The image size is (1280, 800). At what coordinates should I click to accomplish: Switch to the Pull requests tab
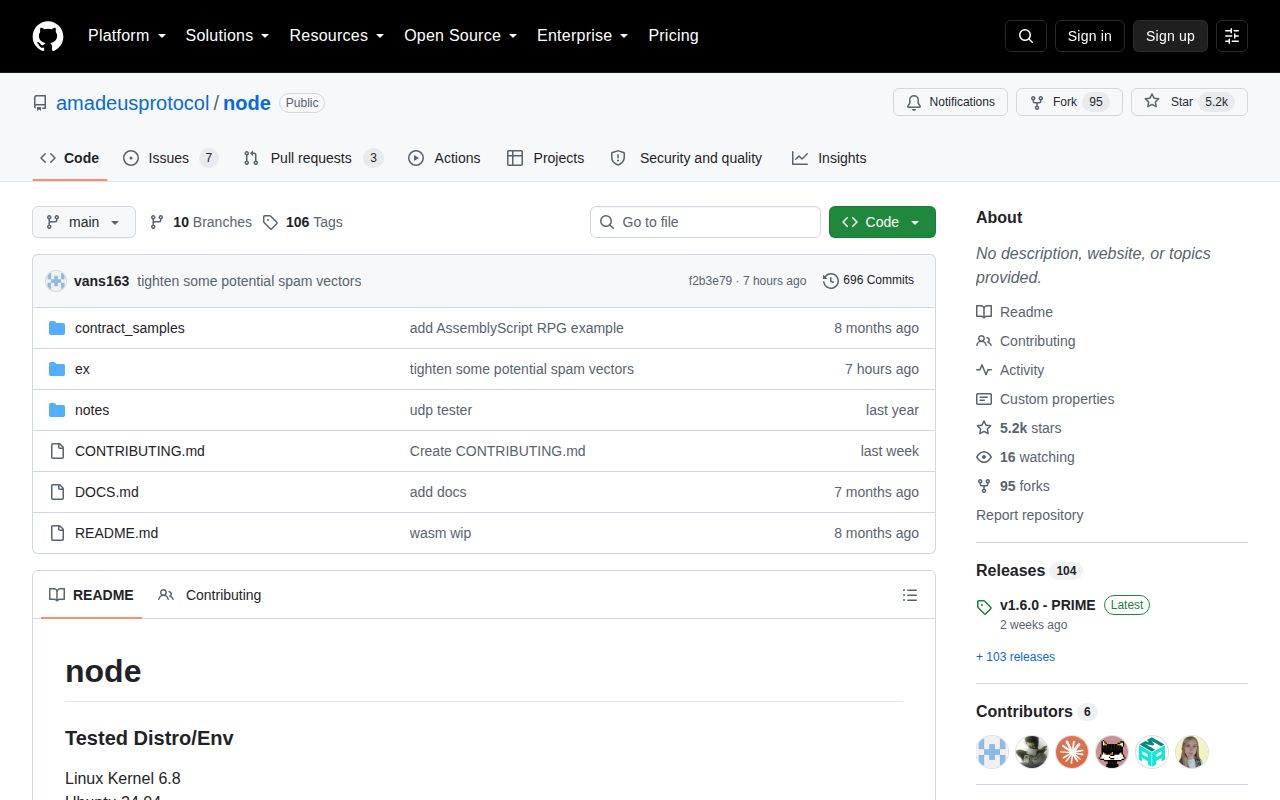point(313,158)
